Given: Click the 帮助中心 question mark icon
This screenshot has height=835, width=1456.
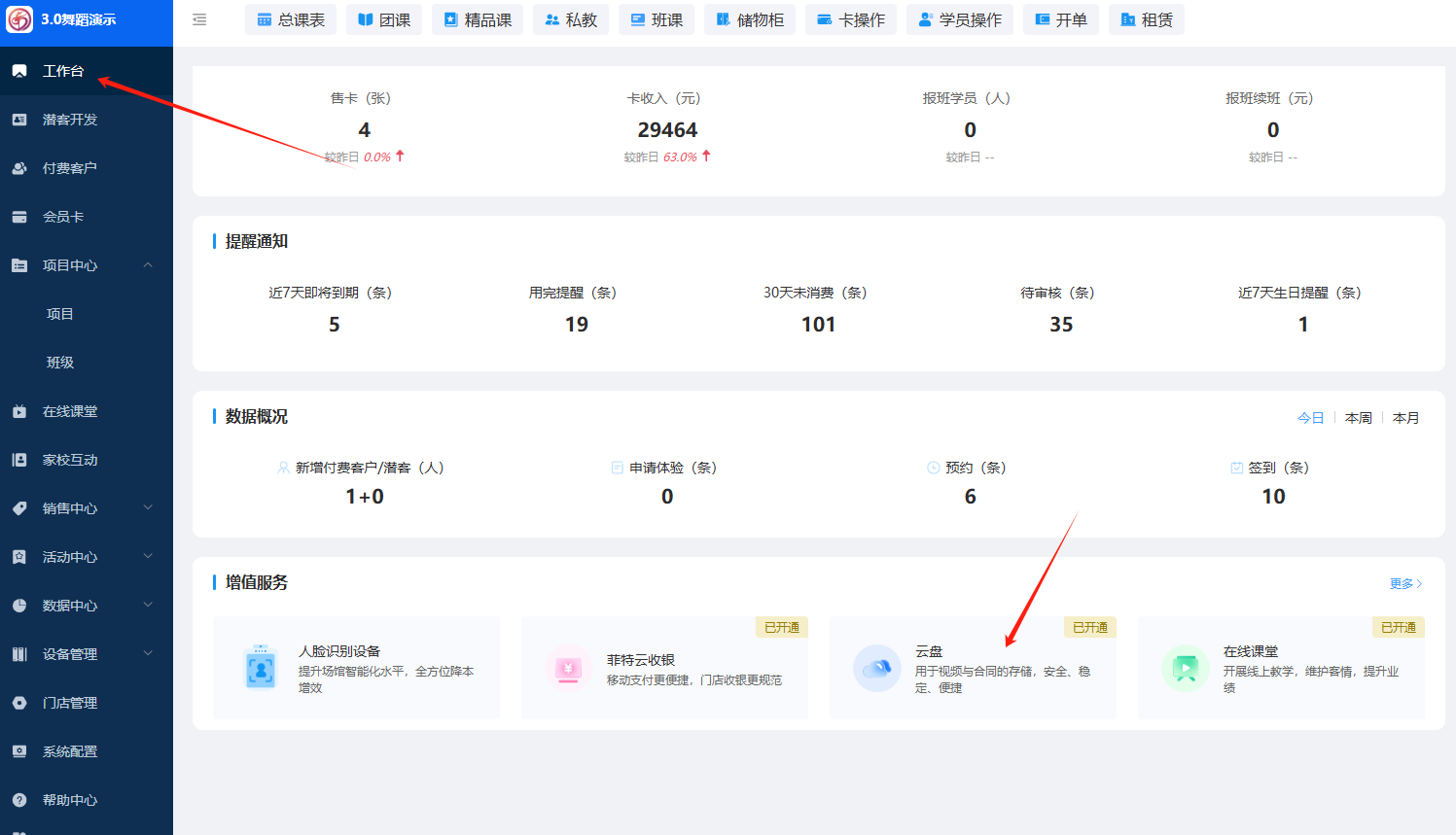Looking at the screenshot, I should (19, 800).
